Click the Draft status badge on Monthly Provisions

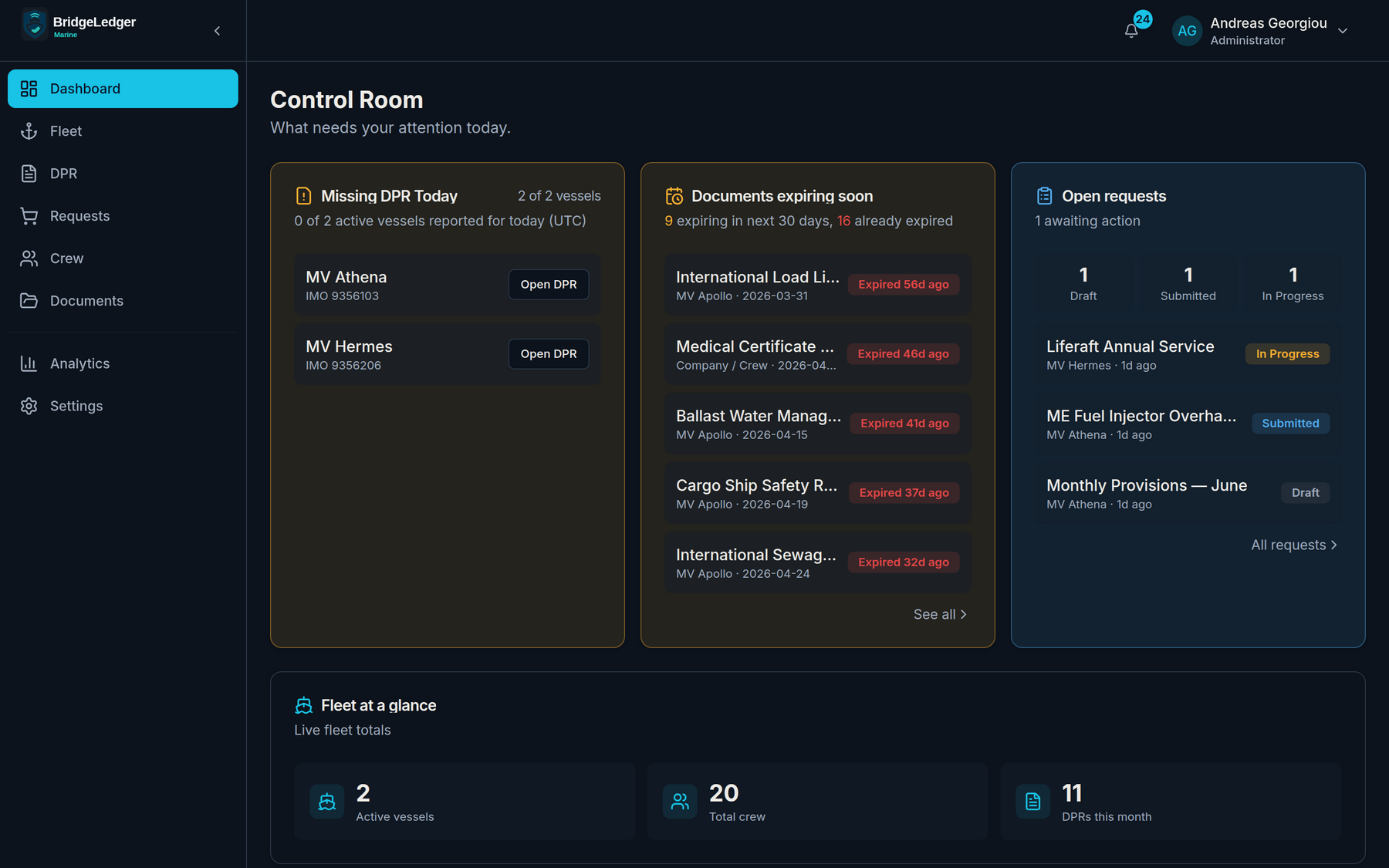pyautogui.click(x=1306, y=493)
